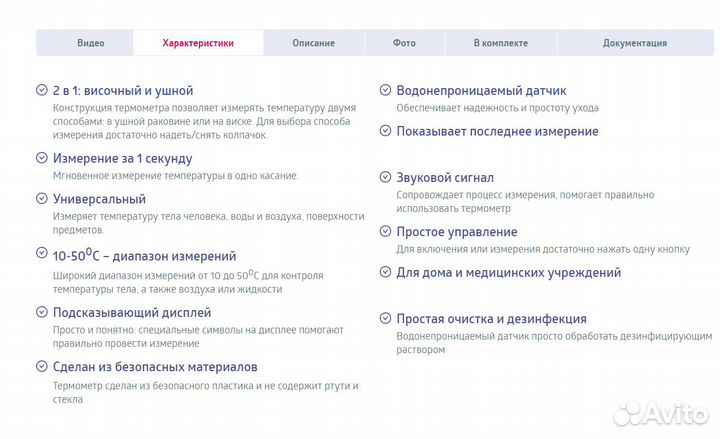Click checkmark icon beside "Универсальный"
This screenshot has height=439, width=720.
click(41, 199)
